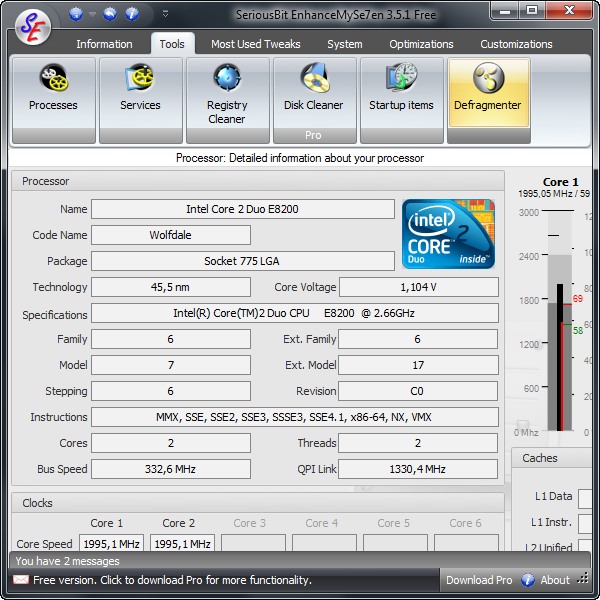Viewport: 600px width, 600px height.
Task: Click the Core 1 frequency gauge
Action: (559, 320)
